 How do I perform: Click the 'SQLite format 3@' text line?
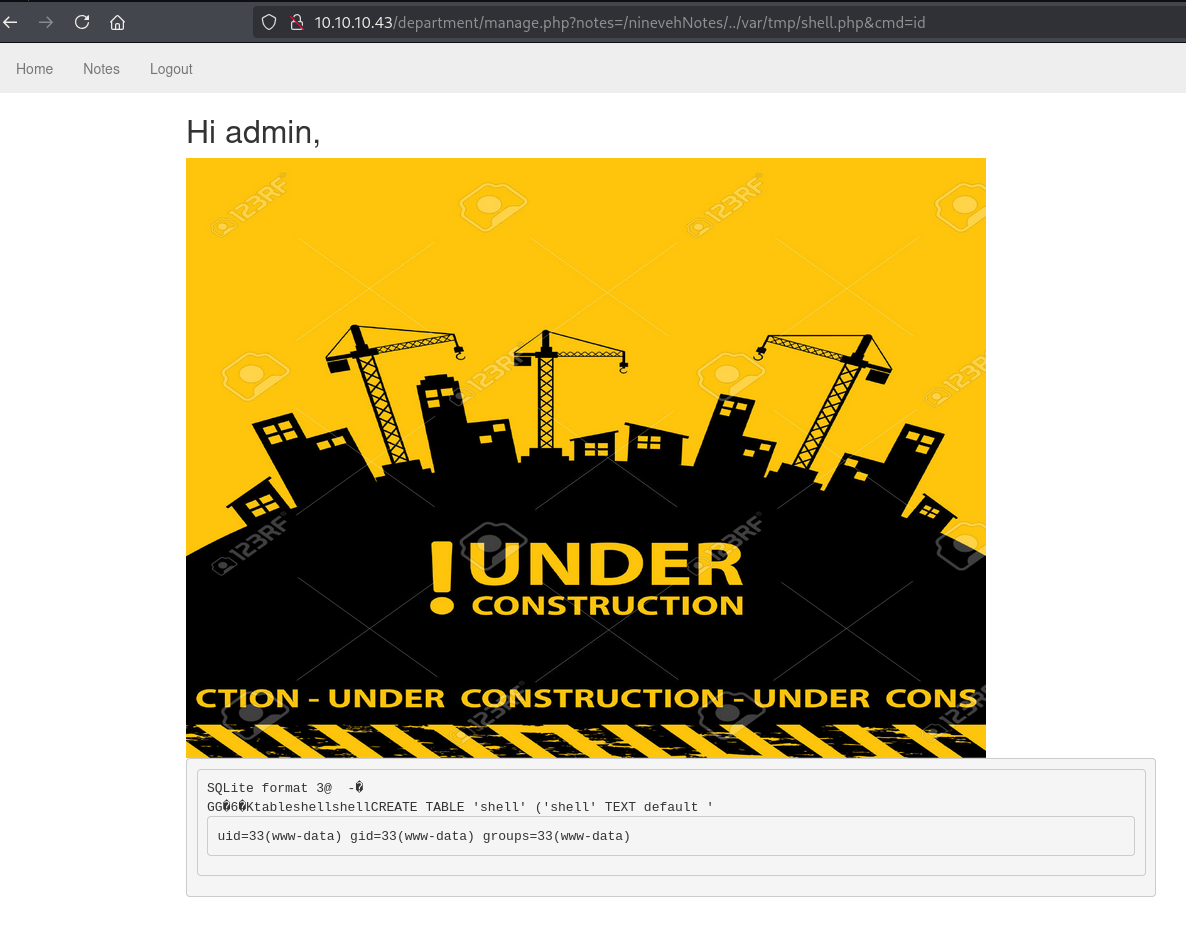(x=285, y=788)
